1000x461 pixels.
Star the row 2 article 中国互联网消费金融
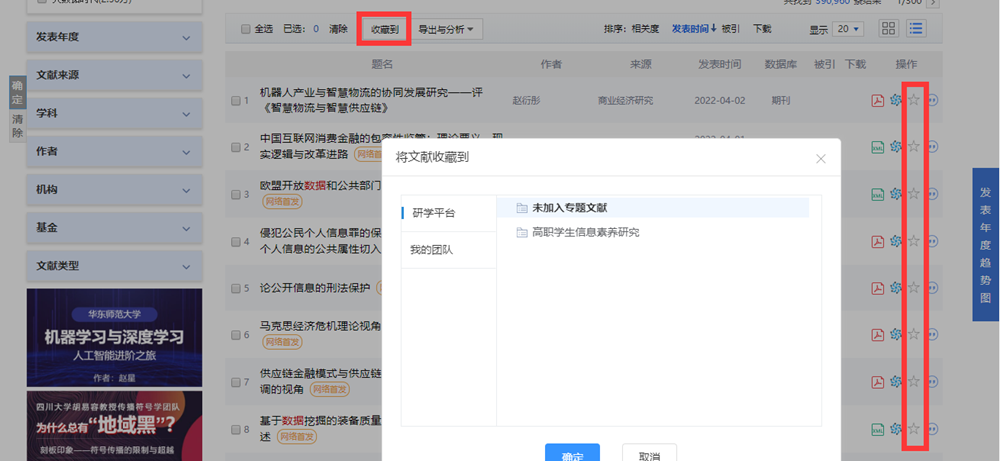(913, 147)
